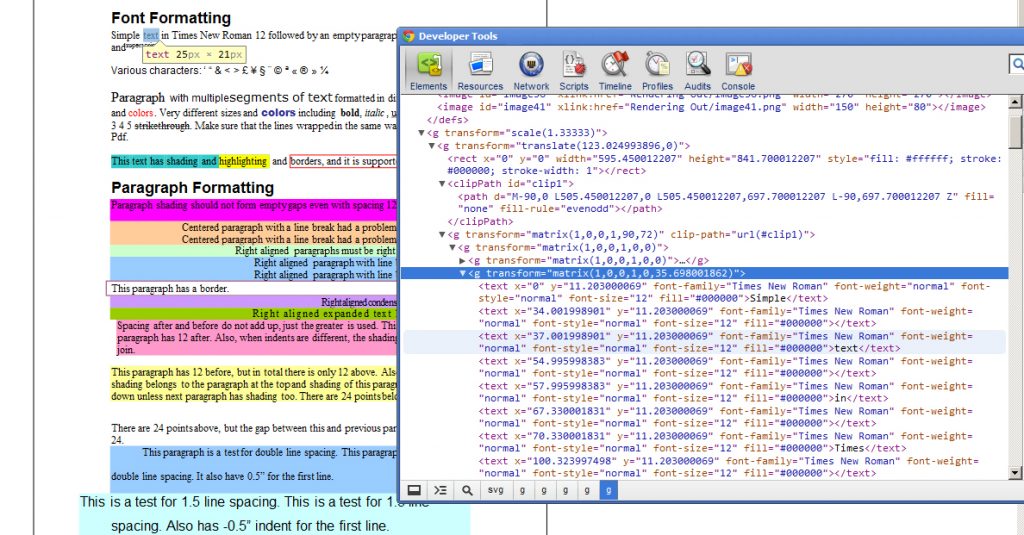Click "This paragraph has a border." text
Viewport: 1024px width, 535px height.
click(170, 288)
